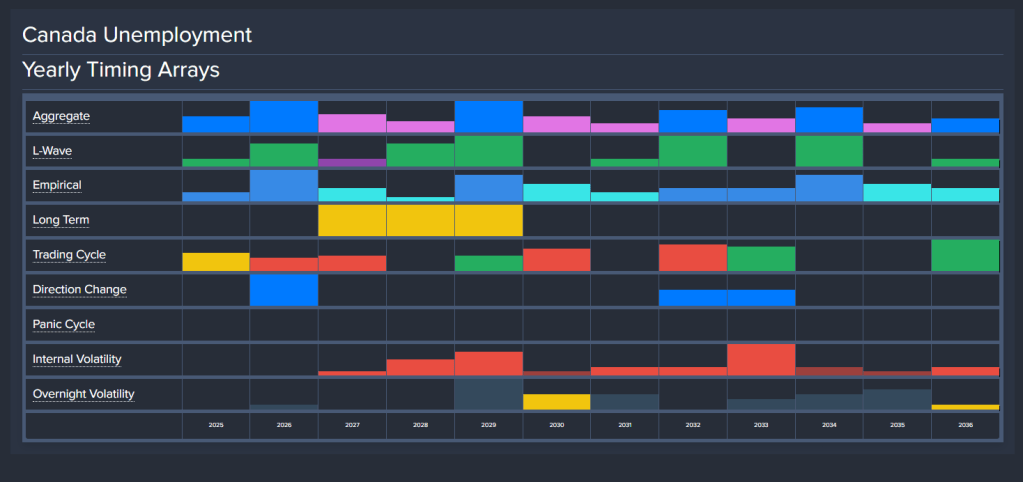Click the Empirical blue bar for 2034
1023x482 pixels.
829,188
